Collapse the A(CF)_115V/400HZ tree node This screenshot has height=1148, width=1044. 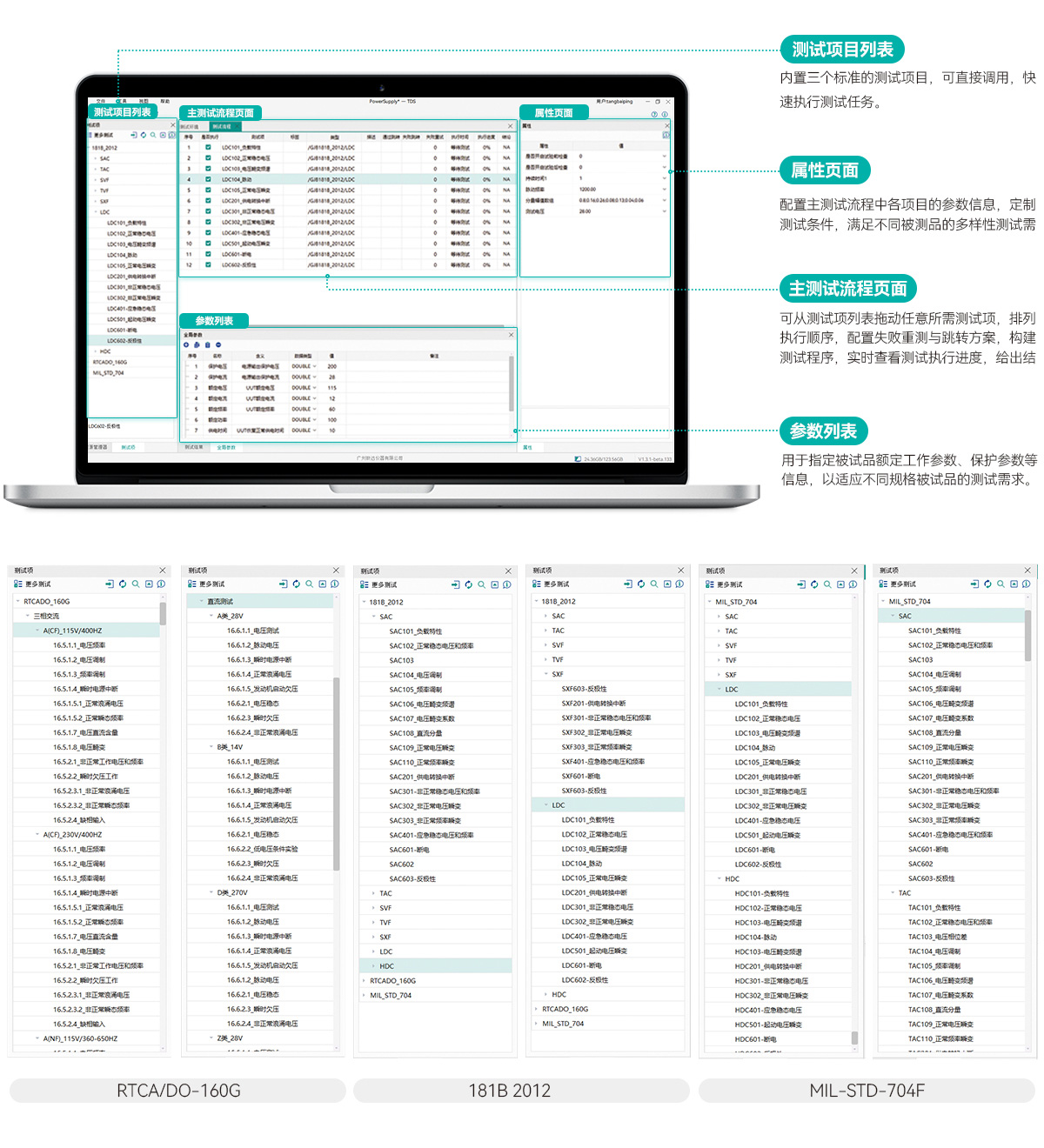37,631
